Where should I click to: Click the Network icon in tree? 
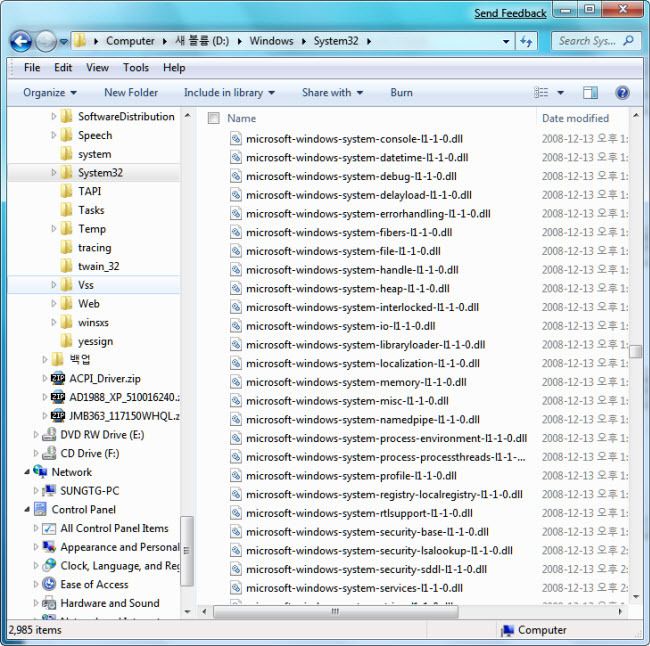[x=40, y=471]
